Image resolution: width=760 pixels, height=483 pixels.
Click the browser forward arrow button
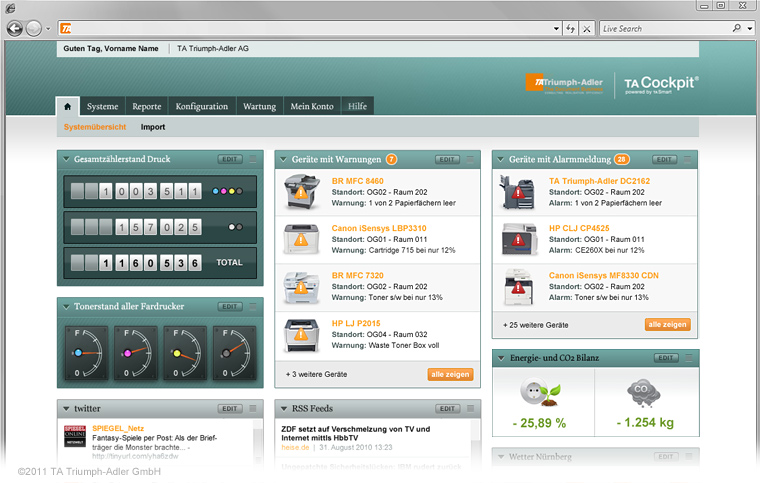pos(33,29)
